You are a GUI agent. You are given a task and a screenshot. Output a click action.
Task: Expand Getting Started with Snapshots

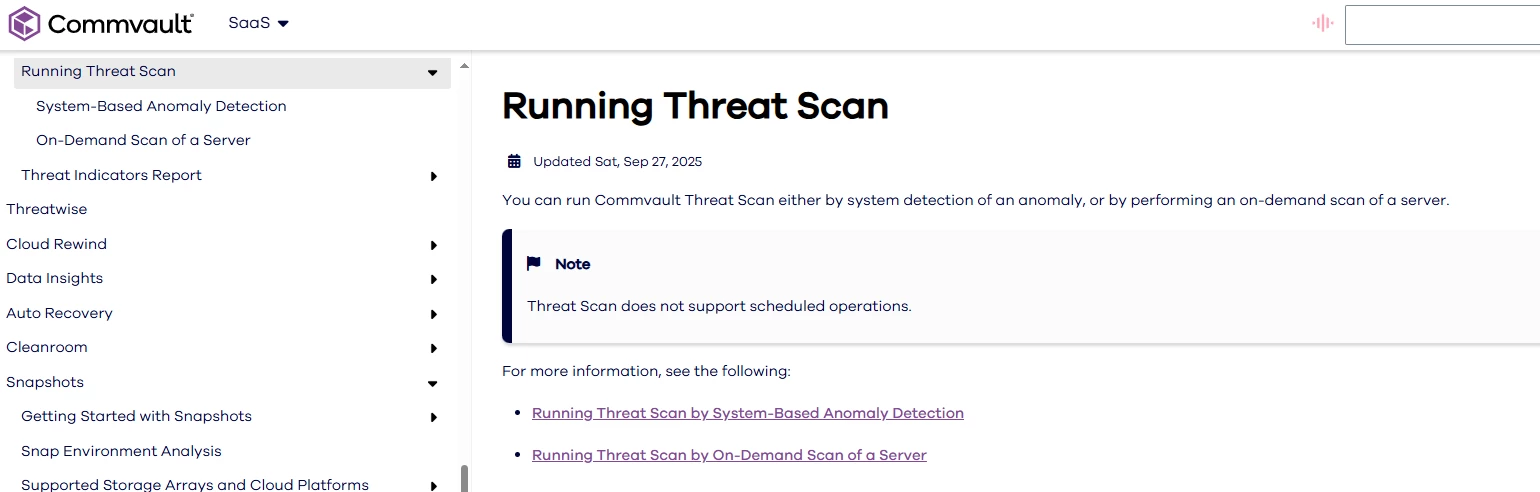433,417
